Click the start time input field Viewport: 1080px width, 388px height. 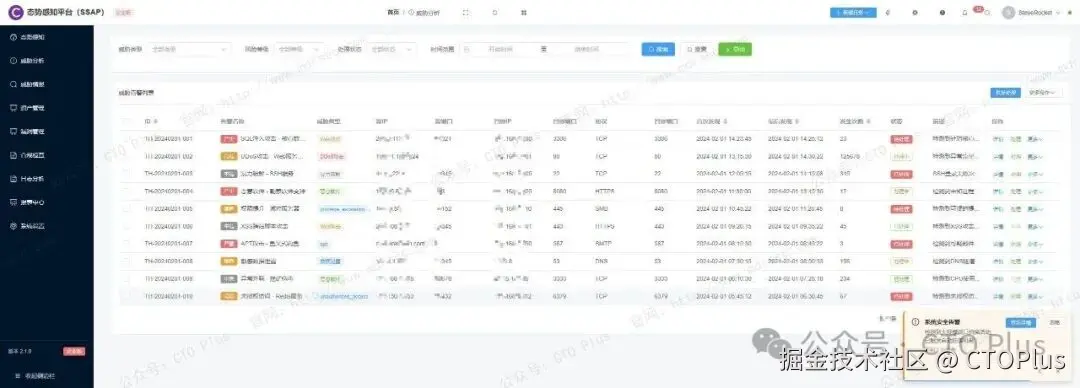502,49
